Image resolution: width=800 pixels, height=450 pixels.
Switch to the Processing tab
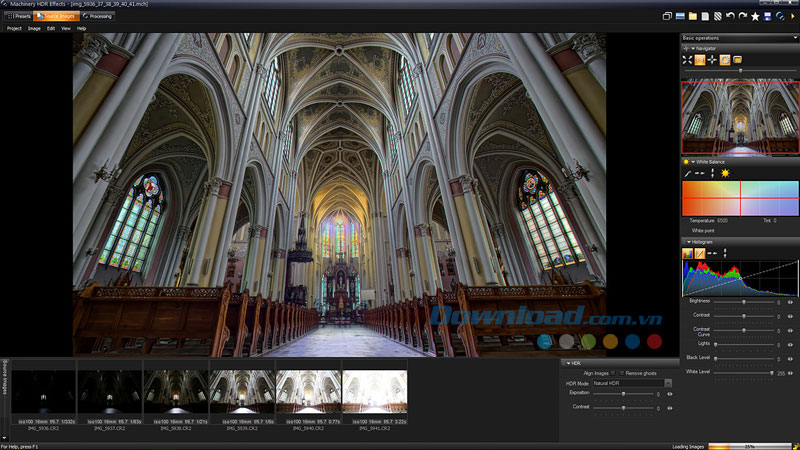pos(95,17)
